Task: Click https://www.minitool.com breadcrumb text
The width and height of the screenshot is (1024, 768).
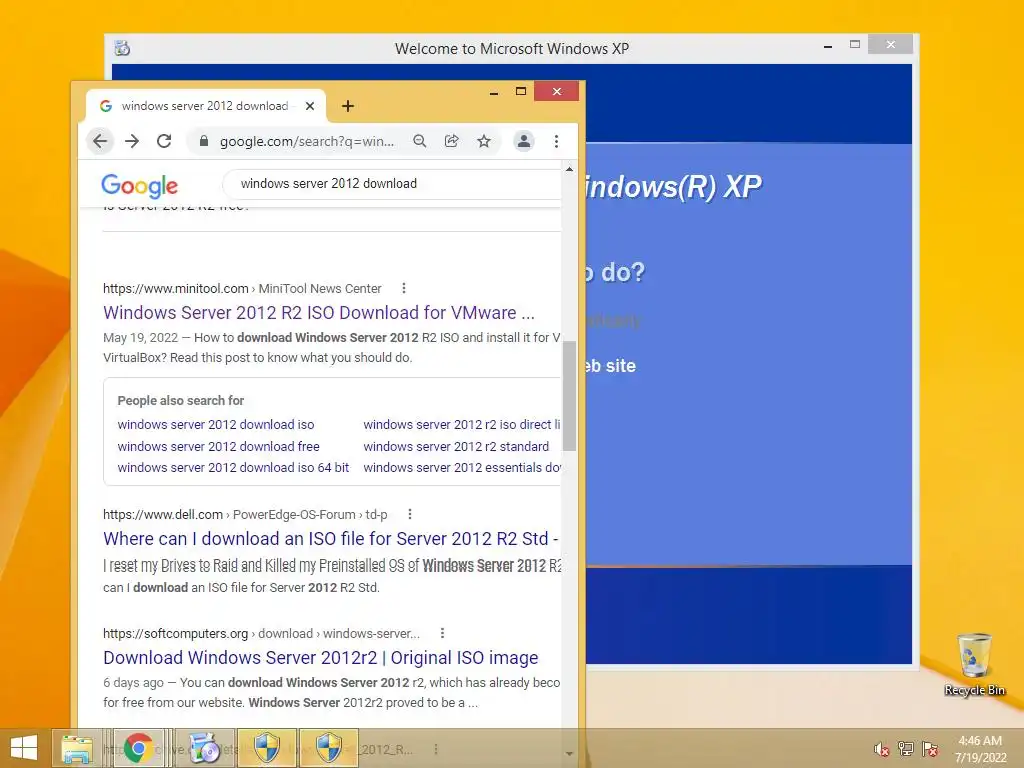Action: (176, 289)
